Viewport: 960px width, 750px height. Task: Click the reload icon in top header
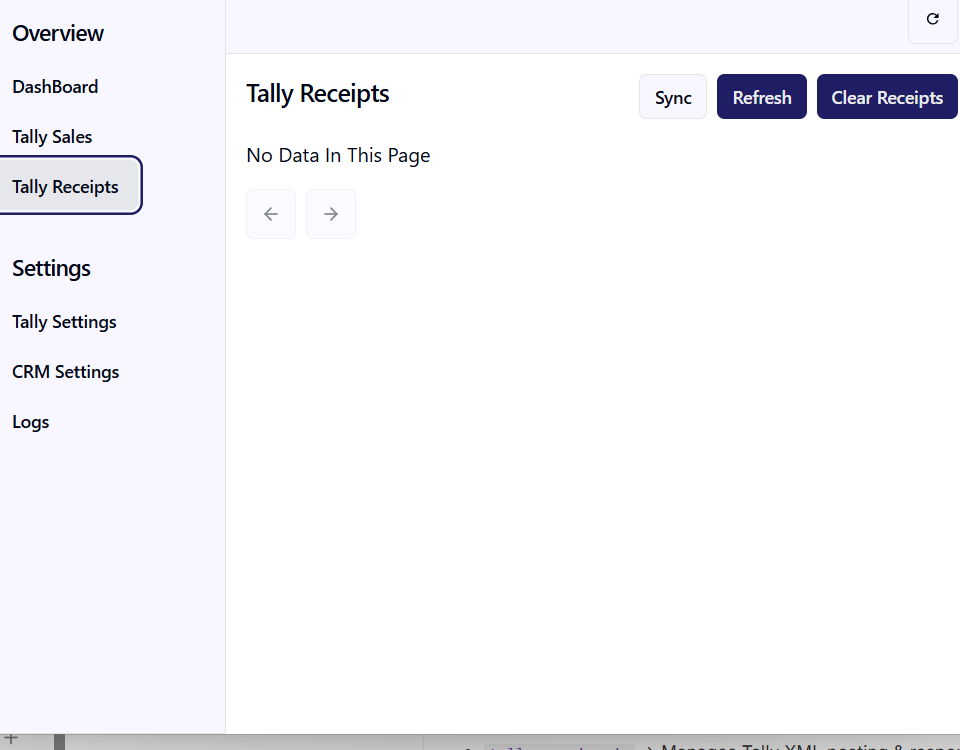pos(932,19)
